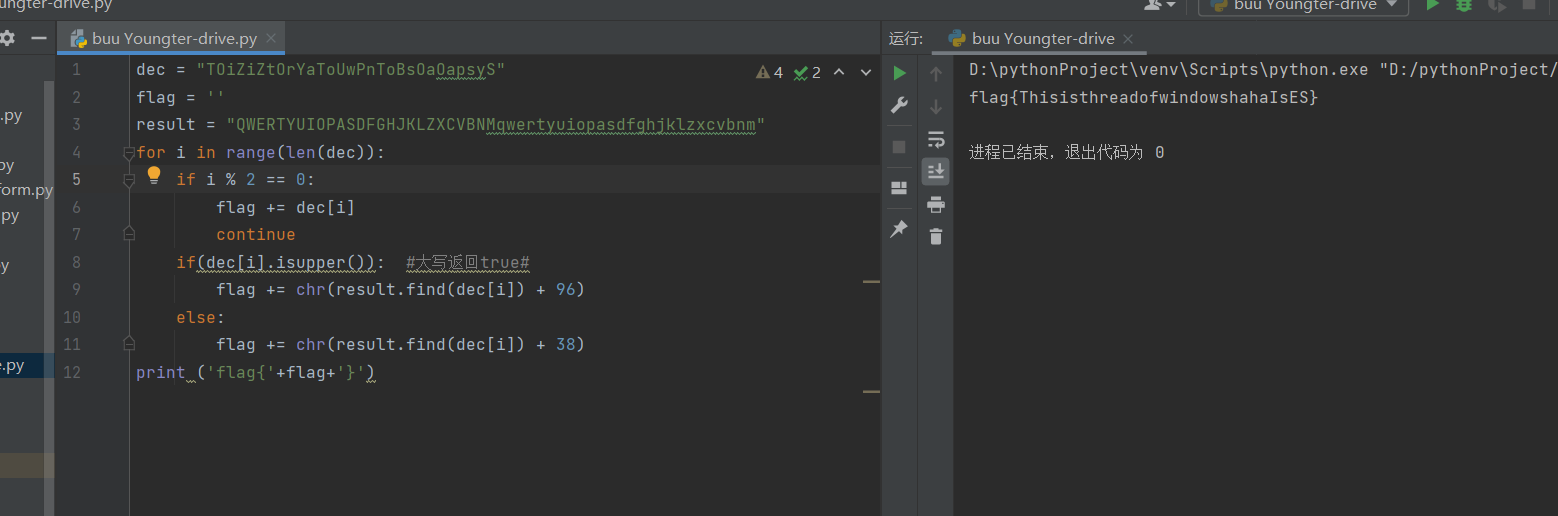Clear console with trash icon
The width and height of the screenshot is (1558, 516).
click(936, 237)
